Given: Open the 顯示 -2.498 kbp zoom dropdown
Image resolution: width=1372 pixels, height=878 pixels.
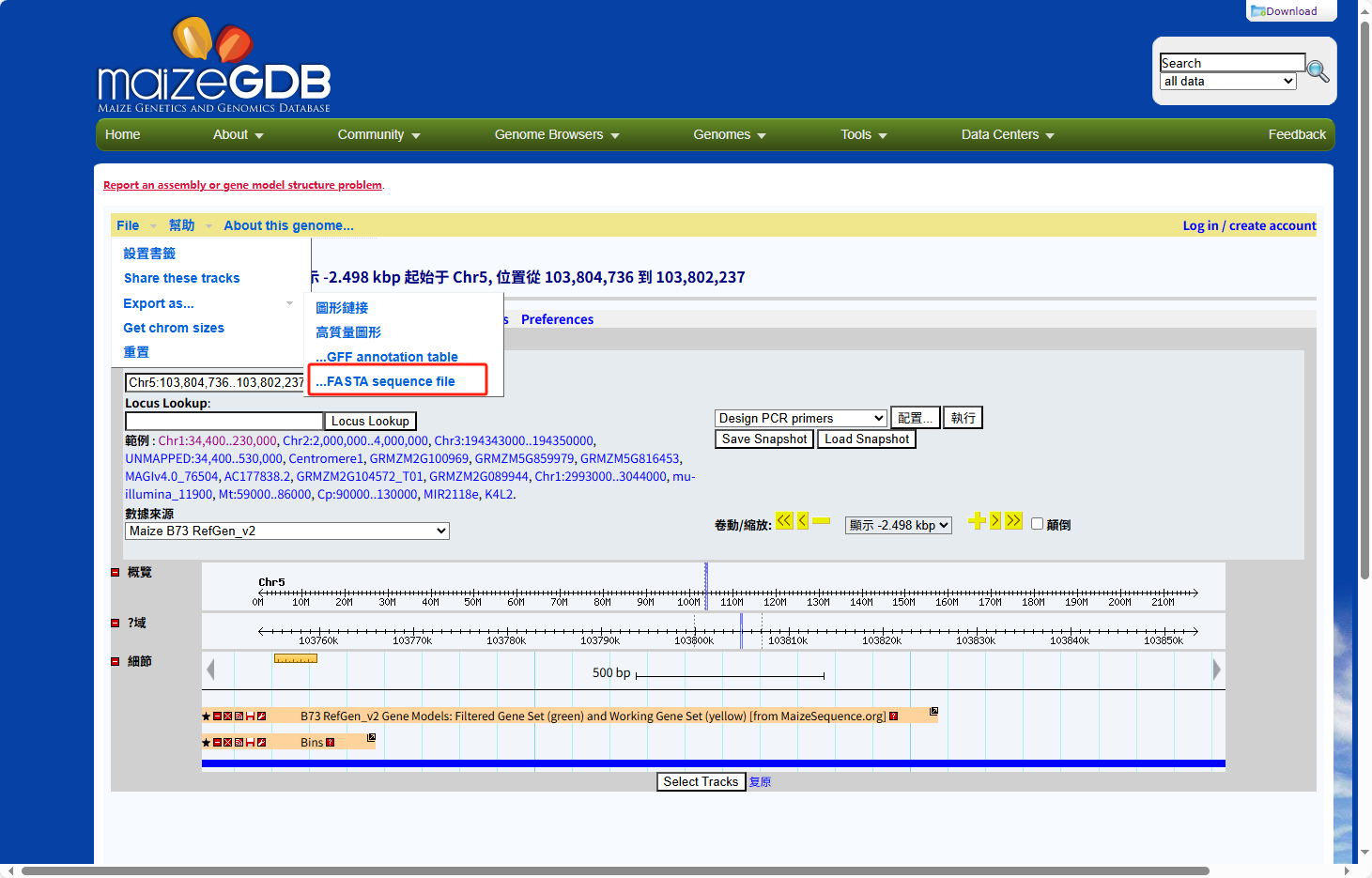Looking at the screenshot, I should tap(899, 526).
